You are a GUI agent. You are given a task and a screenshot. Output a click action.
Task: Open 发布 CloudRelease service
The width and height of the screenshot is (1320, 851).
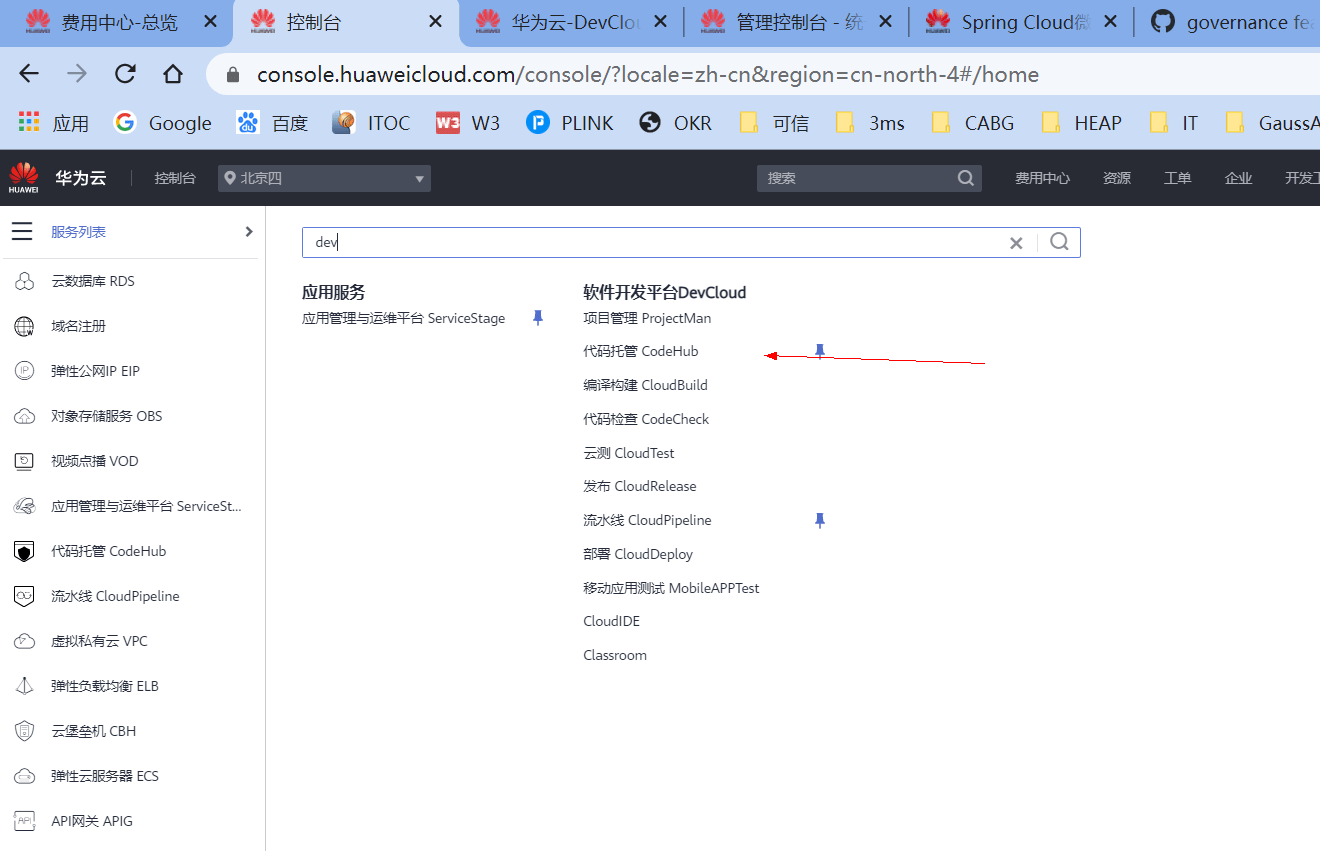[640, 486]
